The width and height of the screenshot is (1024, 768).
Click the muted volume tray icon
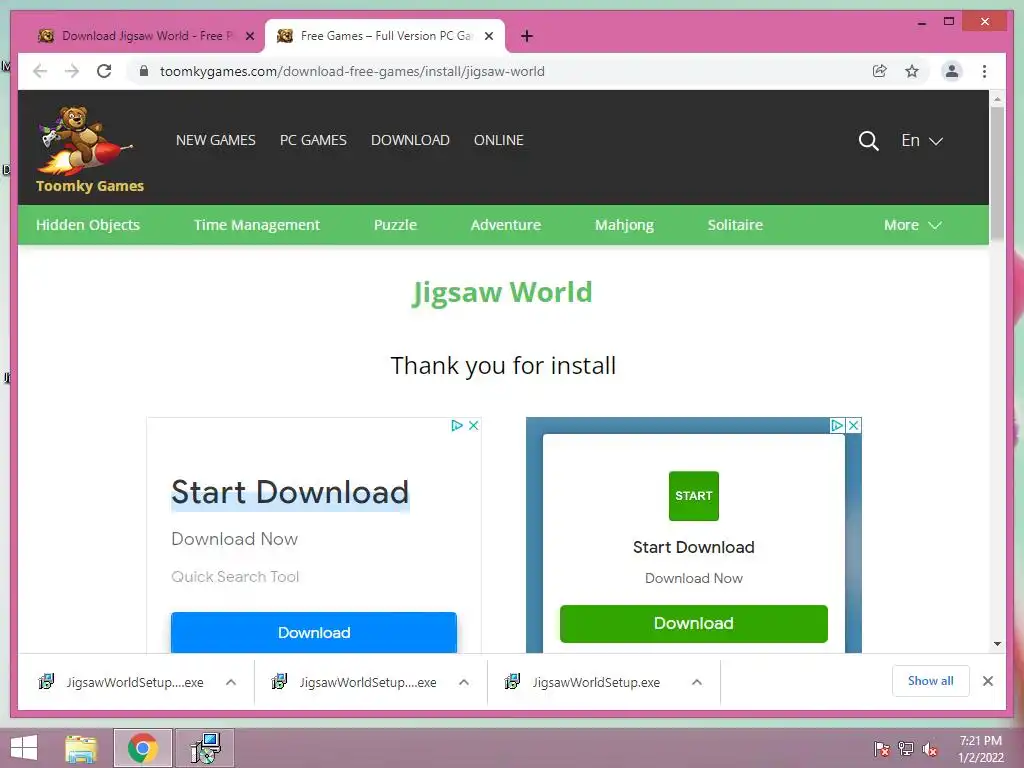930,749
